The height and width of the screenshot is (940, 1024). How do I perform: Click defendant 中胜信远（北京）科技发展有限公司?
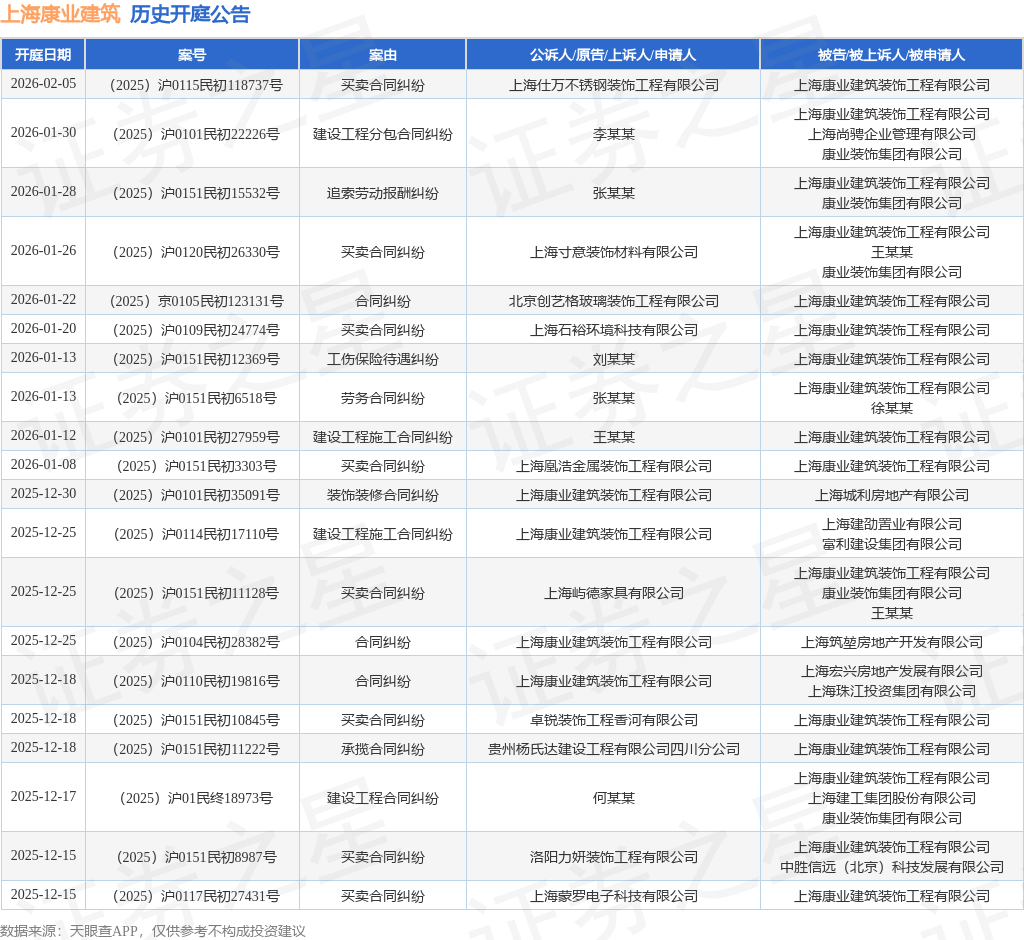coord(891,866)
